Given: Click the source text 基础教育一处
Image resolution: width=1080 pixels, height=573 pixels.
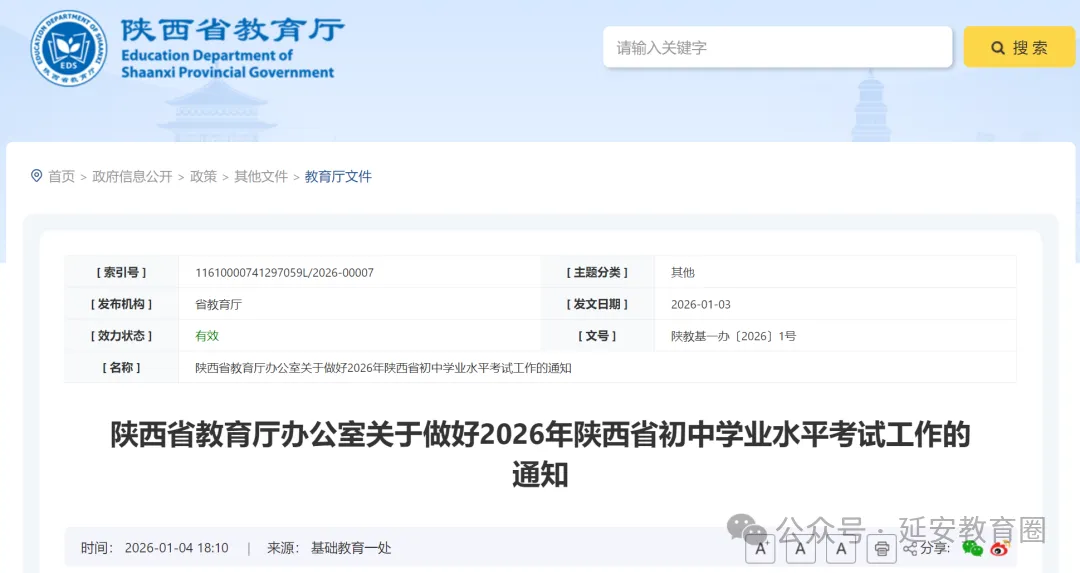Looking at the screenshot, I should 351,548.
